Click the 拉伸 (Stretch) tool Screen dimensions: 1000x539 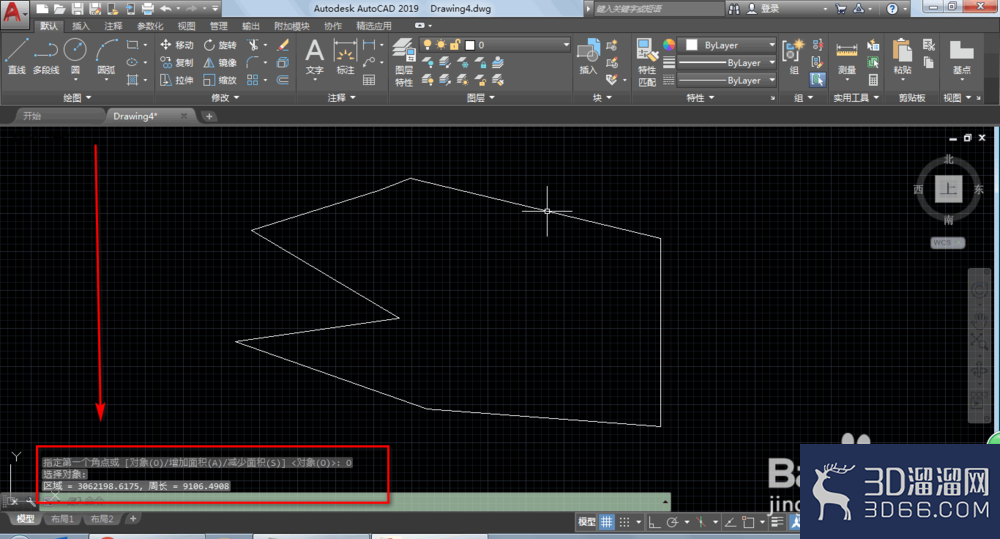click(176, 80)
